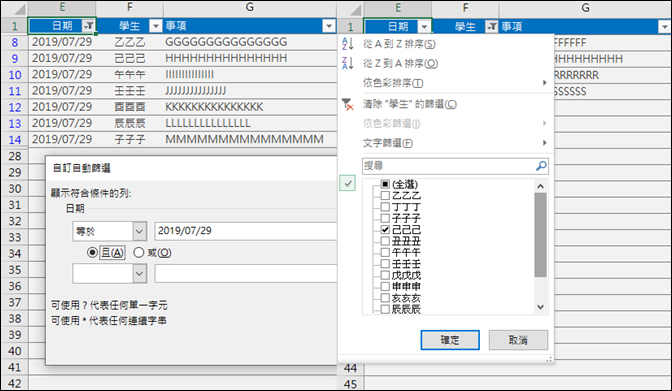Click the 辰辰辰 cell in row 13
The height and width of the screenshot is (391, 672).
point(130,123)
